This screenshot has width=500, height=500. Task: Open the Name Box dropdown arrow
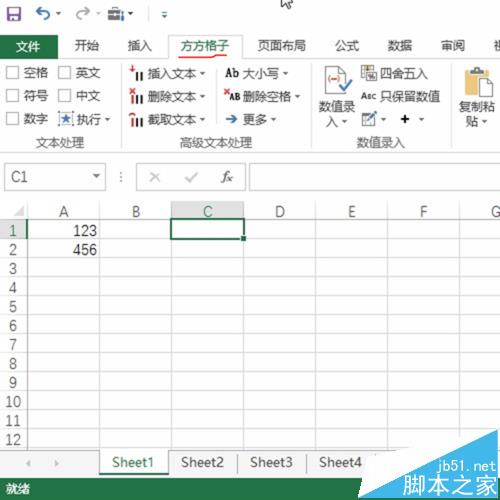(96, 176)
